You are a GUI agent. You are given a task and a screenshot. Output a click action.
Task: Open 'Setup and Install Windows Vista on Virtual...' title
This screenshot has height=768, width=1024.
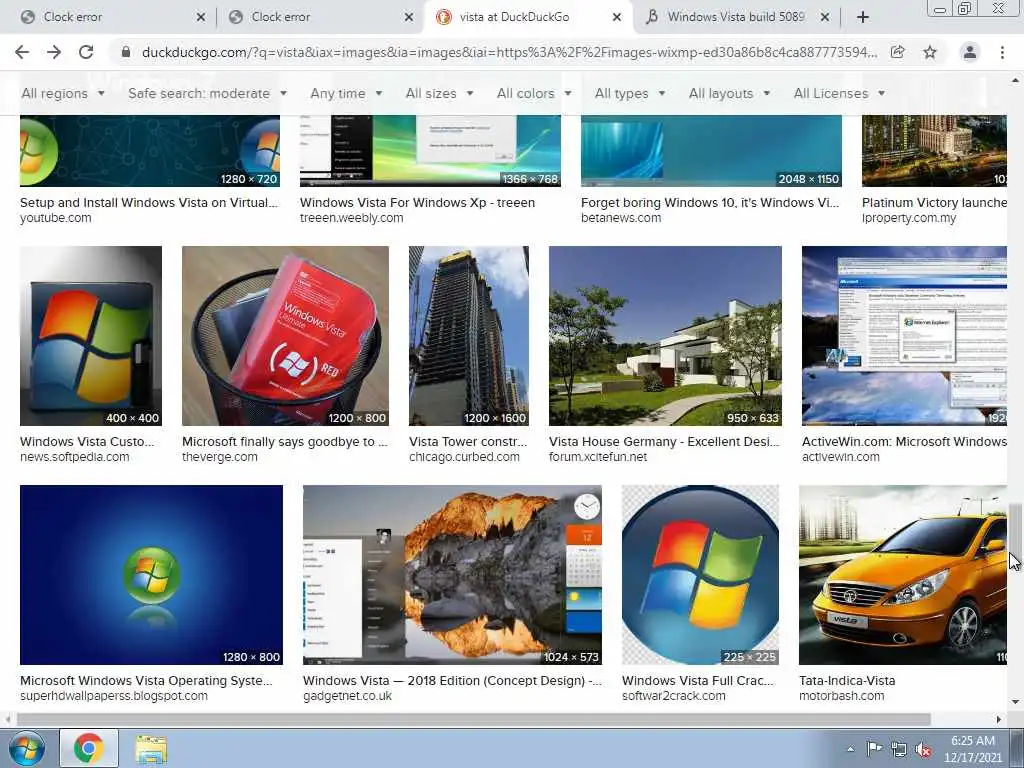[149, 202]
